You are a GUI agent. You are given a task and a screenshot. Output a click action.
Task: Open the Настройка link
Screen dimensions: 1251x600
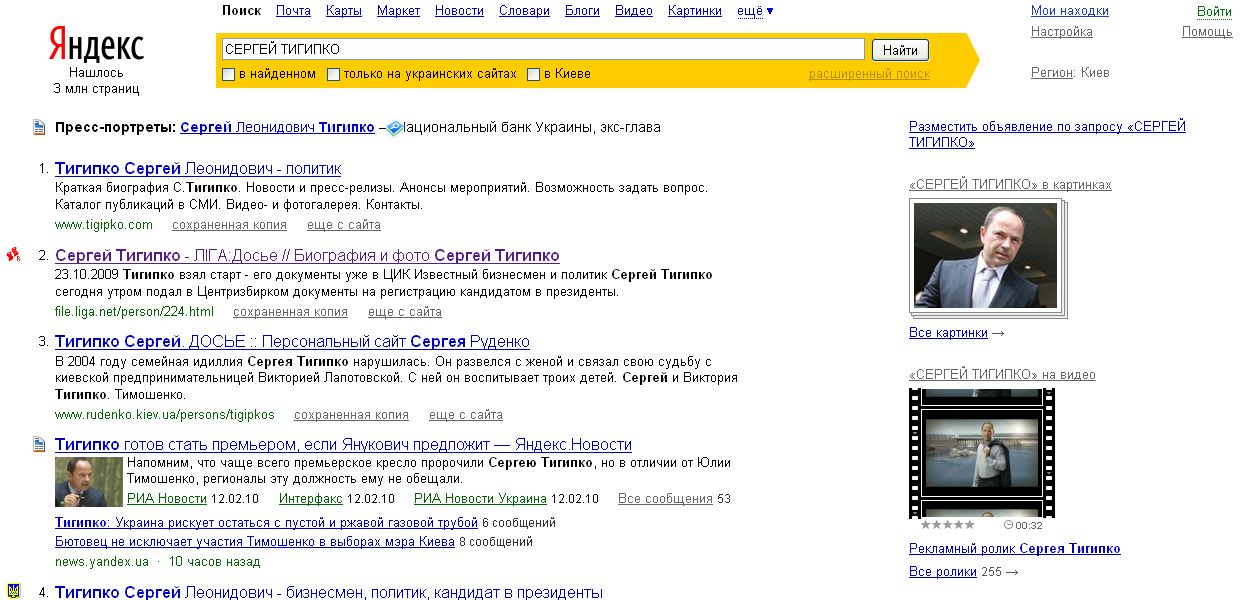pos(1062,32)
